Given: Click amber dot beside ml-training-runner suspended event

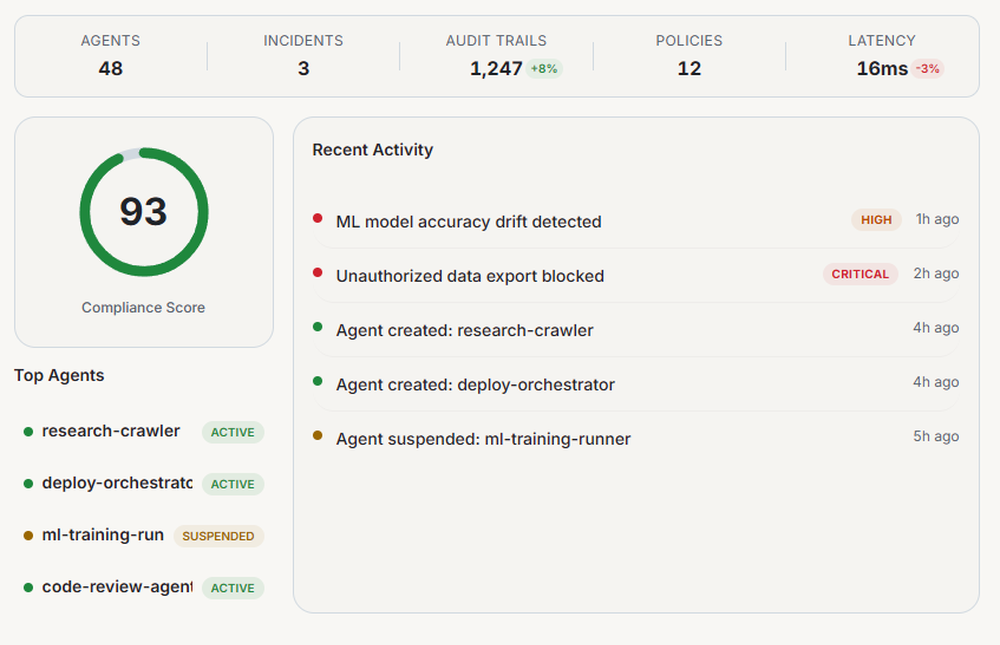Looking at the screenshot, I should [318, 435].
